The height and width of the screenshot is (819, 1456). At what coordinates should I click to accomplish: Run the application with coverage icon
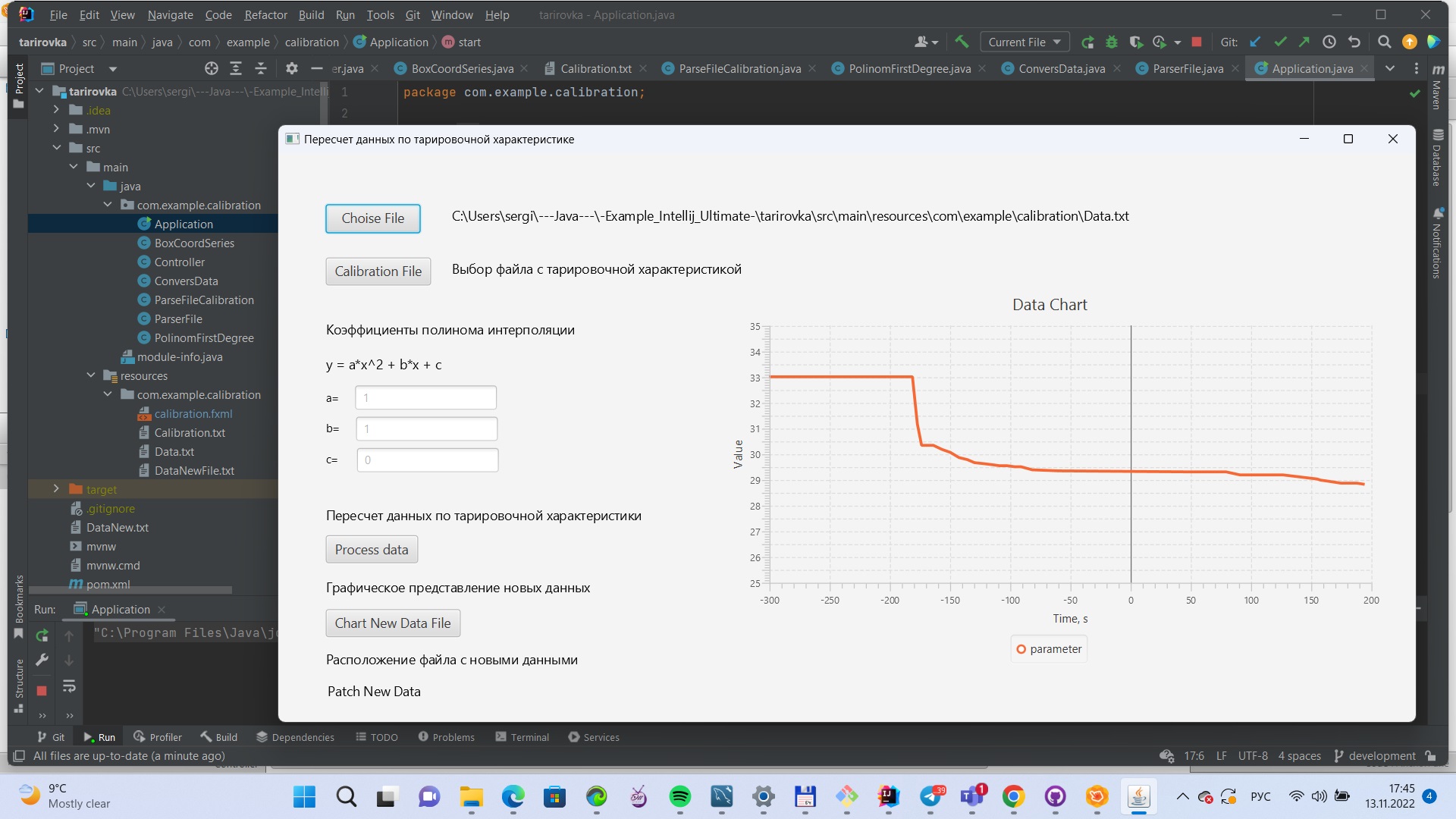coord(1137,42)
